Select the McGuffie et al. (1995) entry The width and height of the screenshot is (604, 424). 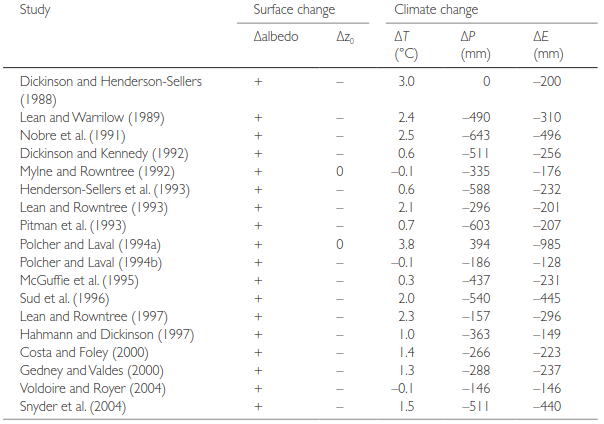pos(79,281)
